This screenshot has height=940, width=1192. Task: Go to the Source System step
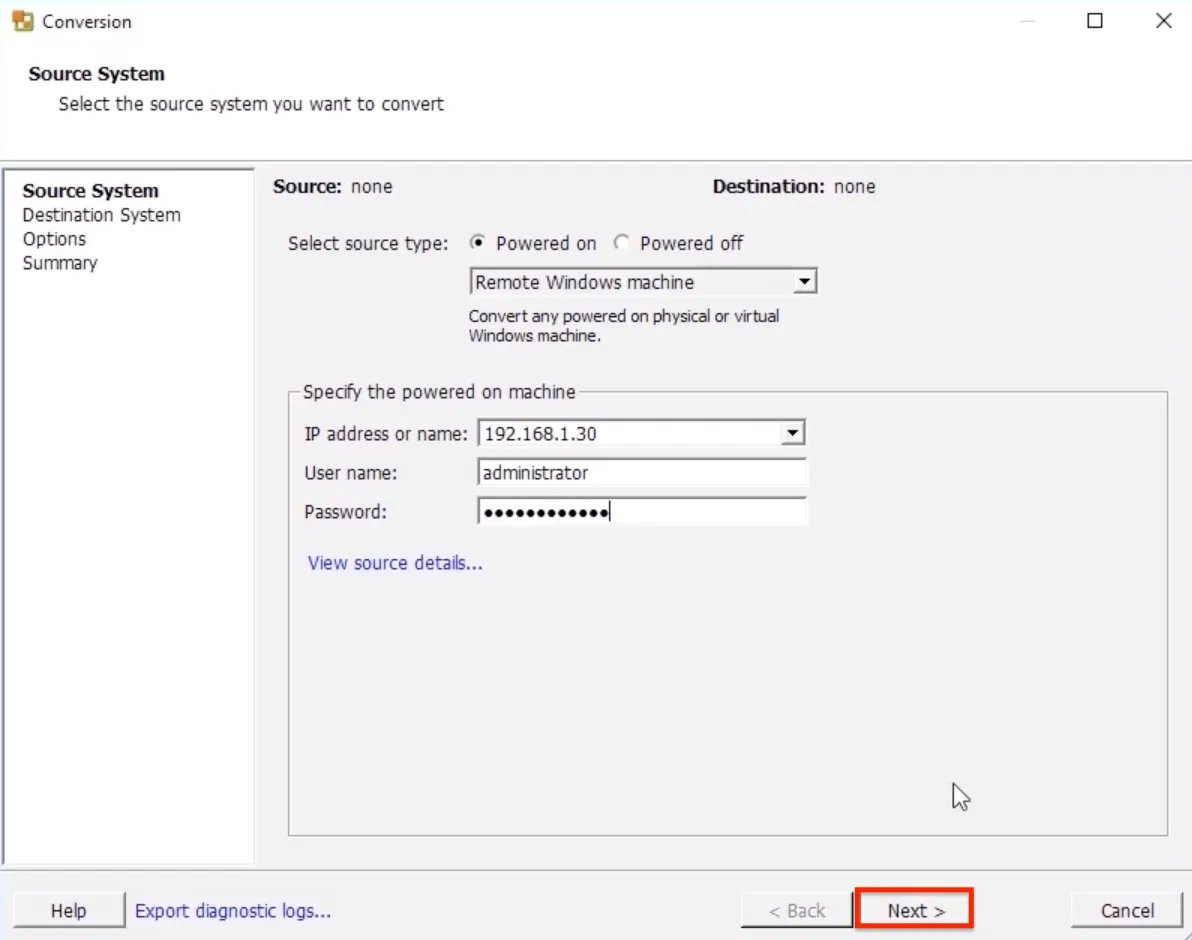[x=90, y=191]
